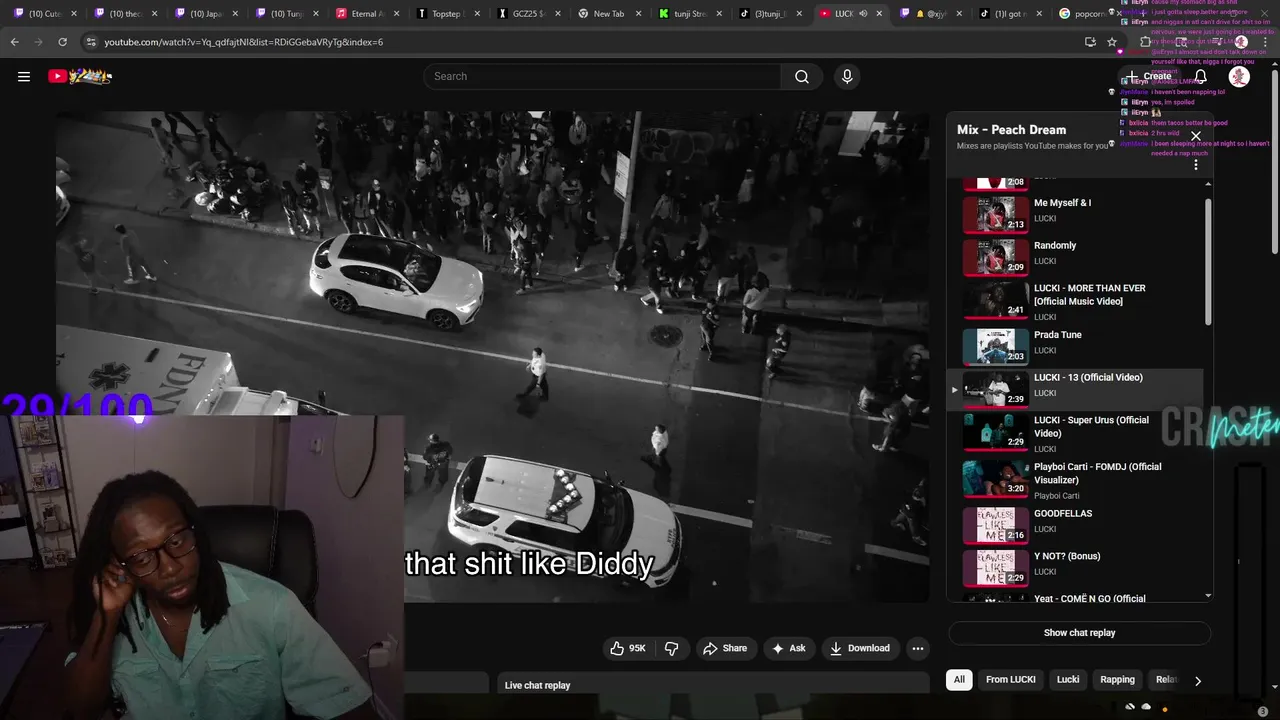Select the Lucki filter chip
The image size is (1280, 720).
pos(1068,680)
